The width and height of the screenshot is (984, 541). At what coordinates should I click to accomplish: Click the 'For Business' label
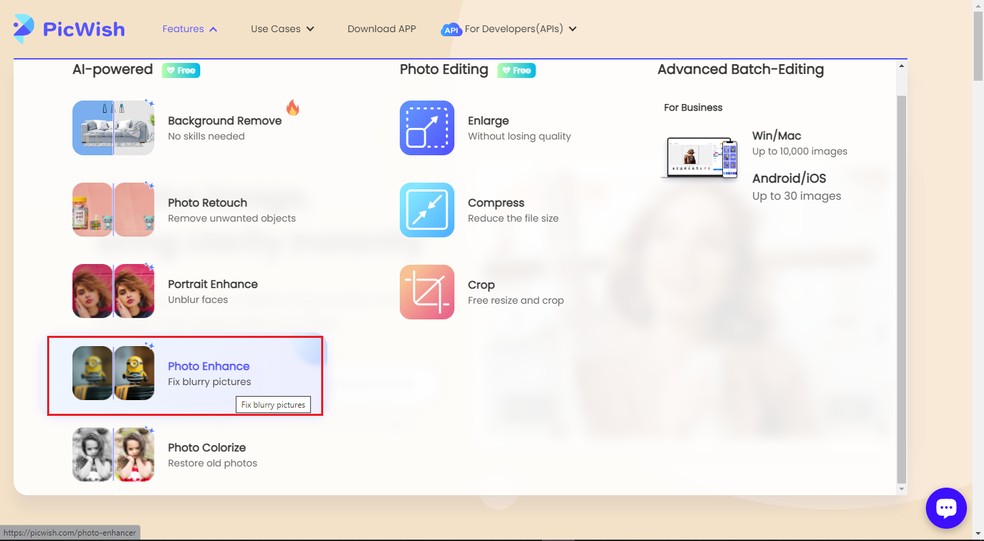click(x=693, y=107)
